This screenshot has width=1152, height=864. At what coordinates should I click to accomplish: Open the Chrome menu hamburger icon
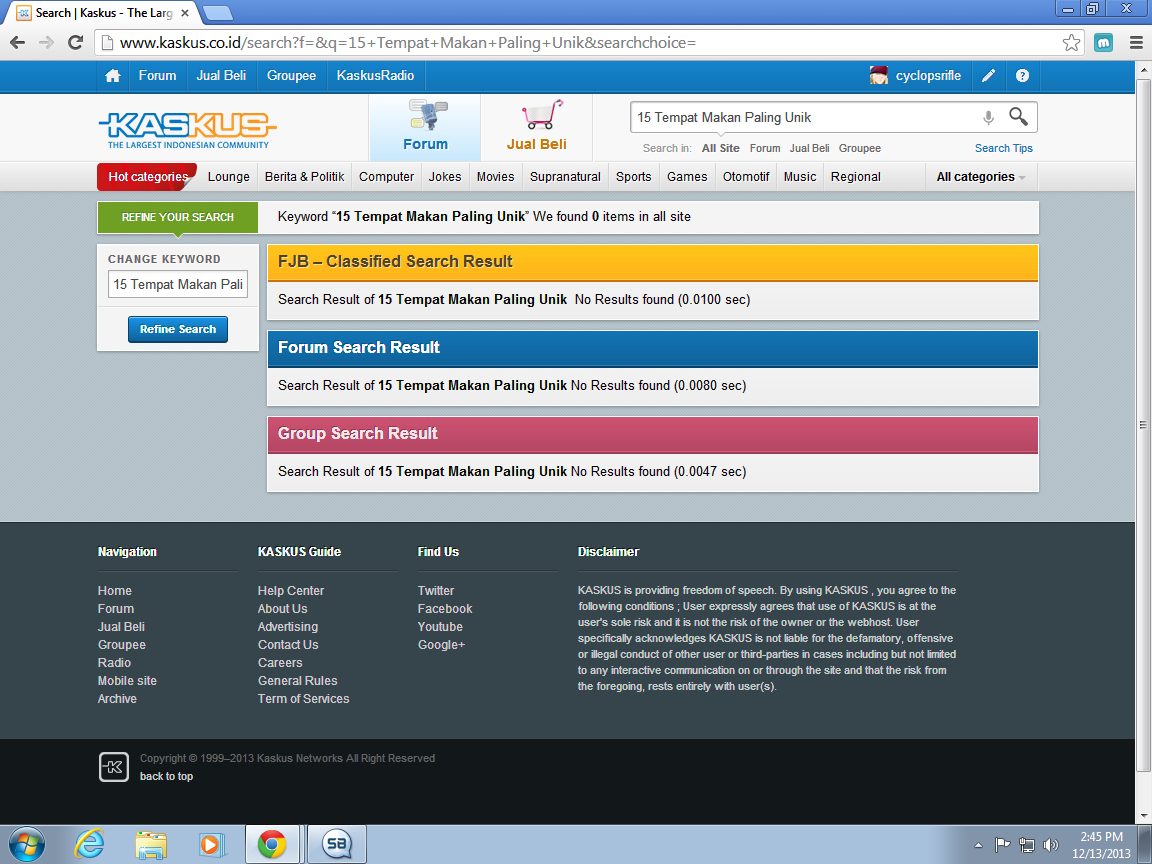click(1136, 43)
